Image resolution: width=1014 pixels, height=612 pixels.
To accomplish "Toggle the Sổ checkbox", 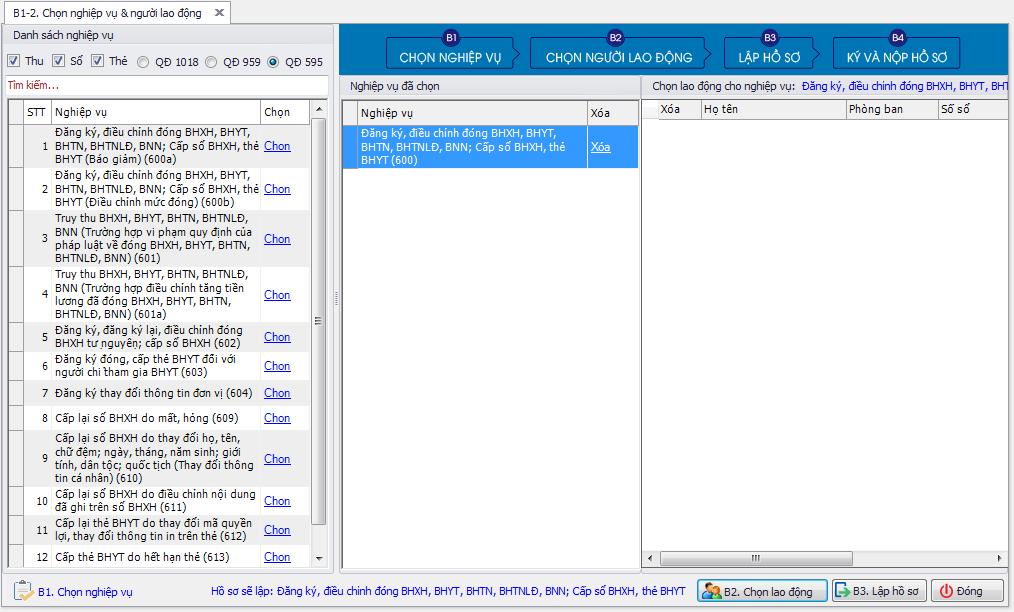I will click(58, 61).
